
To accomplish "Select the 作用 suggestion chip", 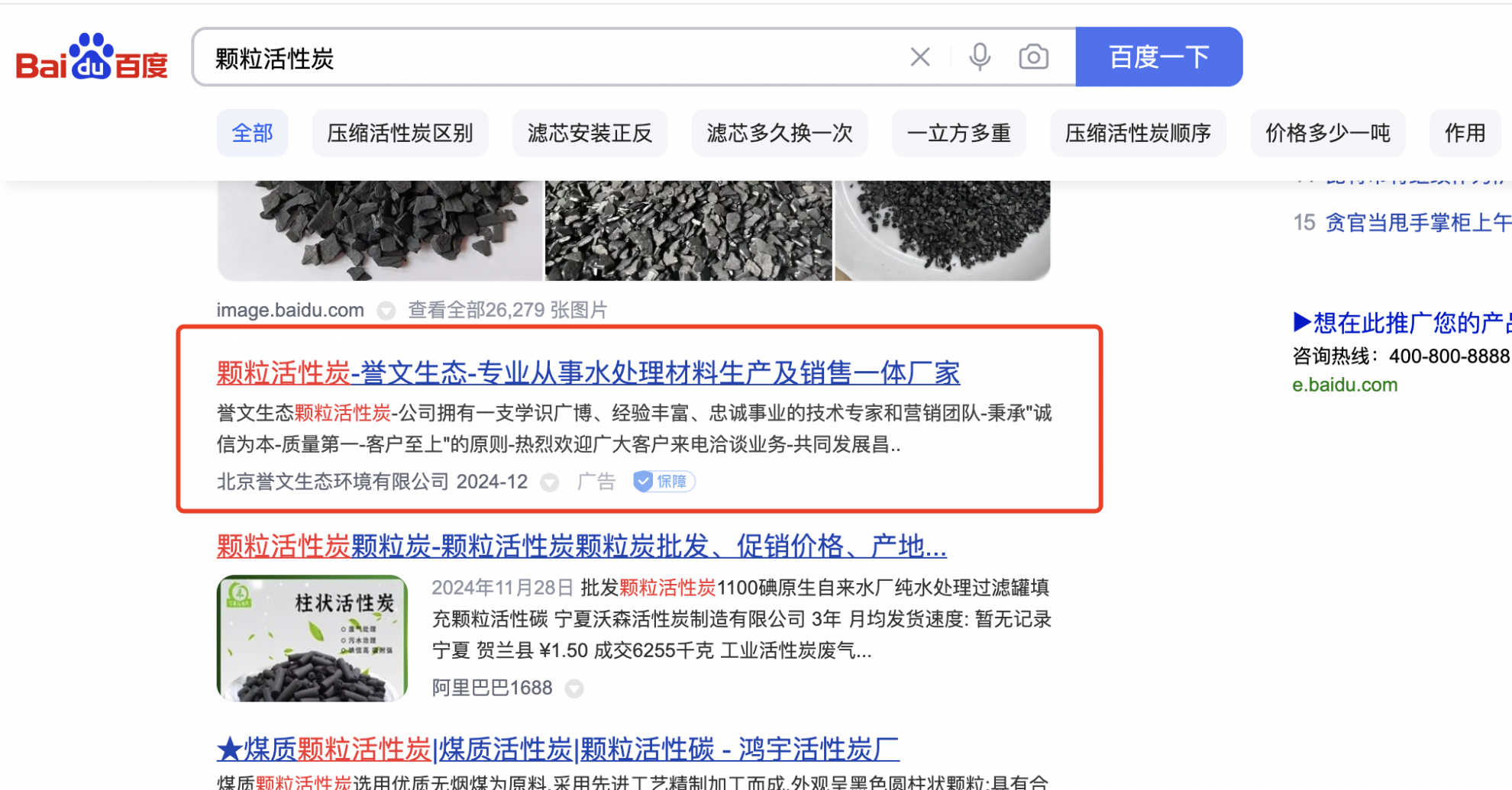I will point(1465,134).
